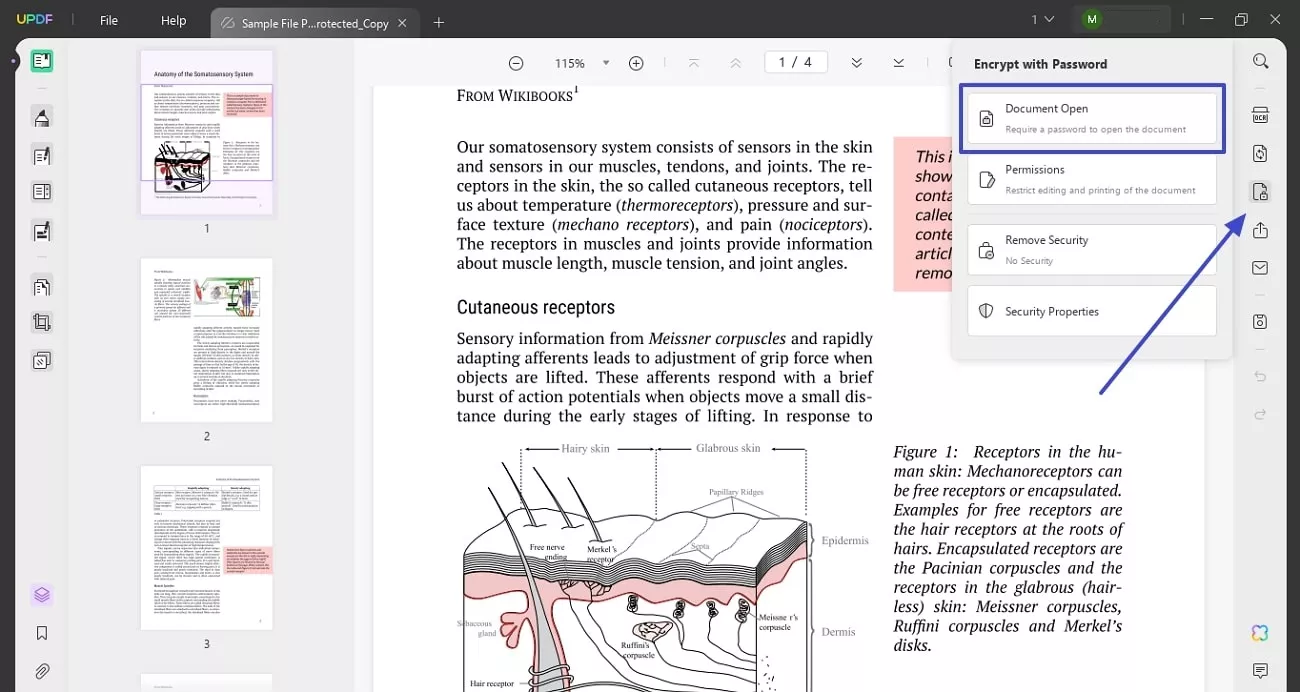Jump to the last page arrow

click(898, 63)
